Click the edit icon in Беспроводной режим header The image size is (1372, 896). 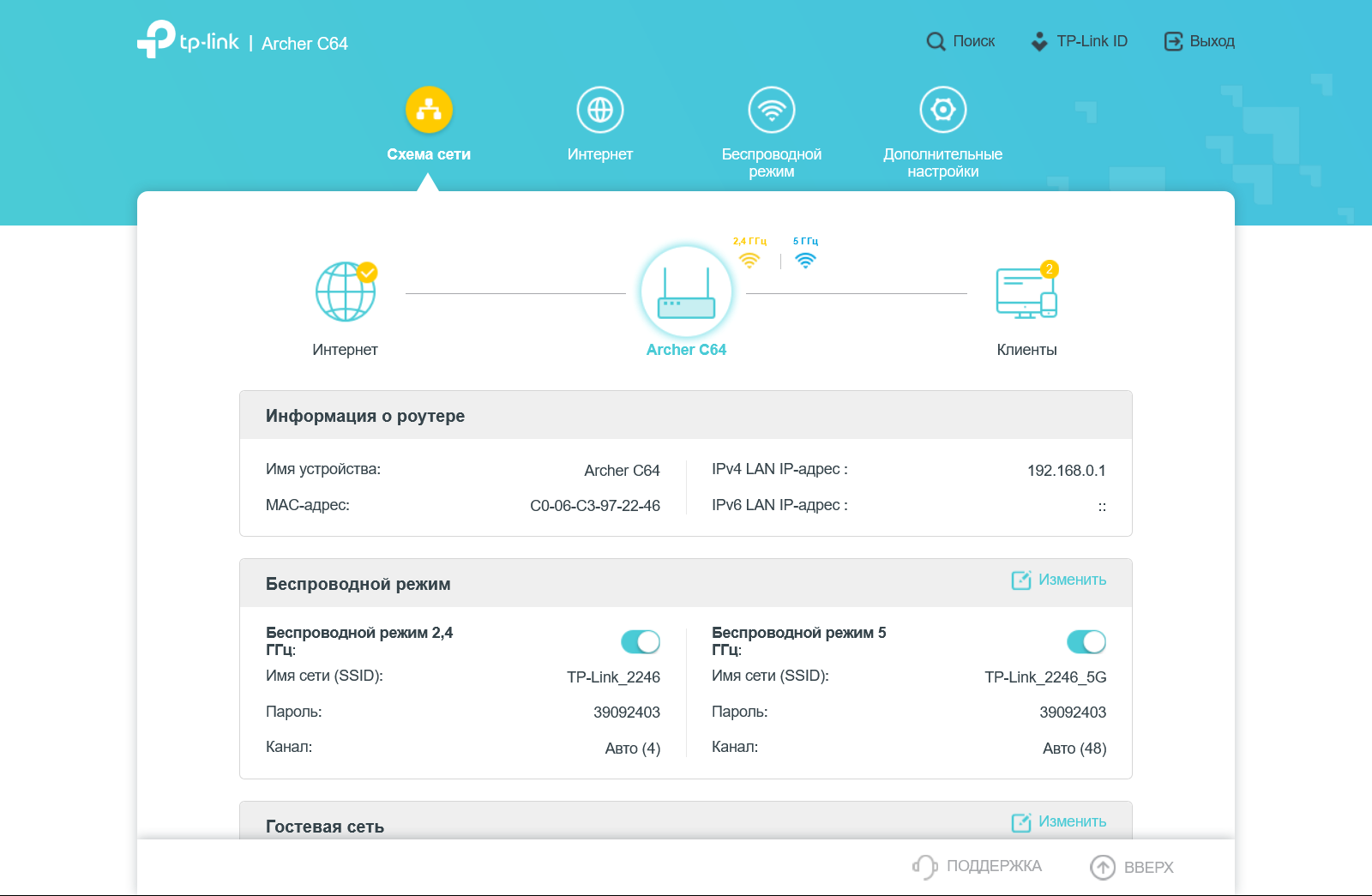(1021, 580)
